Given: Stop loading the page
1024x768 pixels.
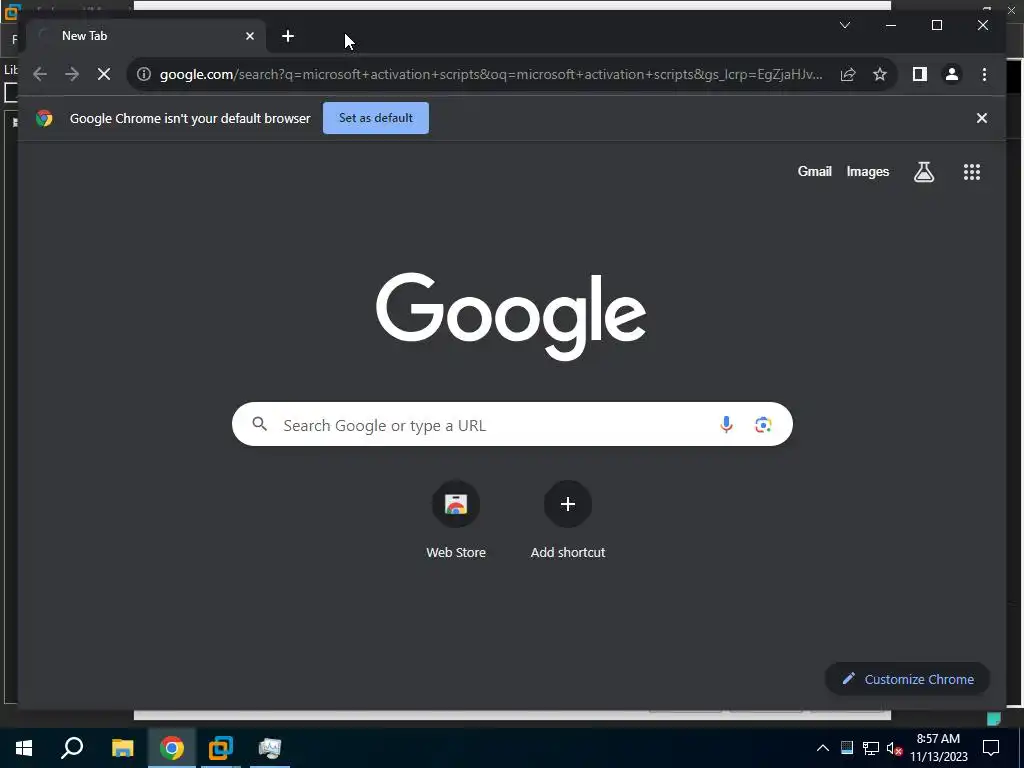Looking at the screenshot, I should click(104, 74).
